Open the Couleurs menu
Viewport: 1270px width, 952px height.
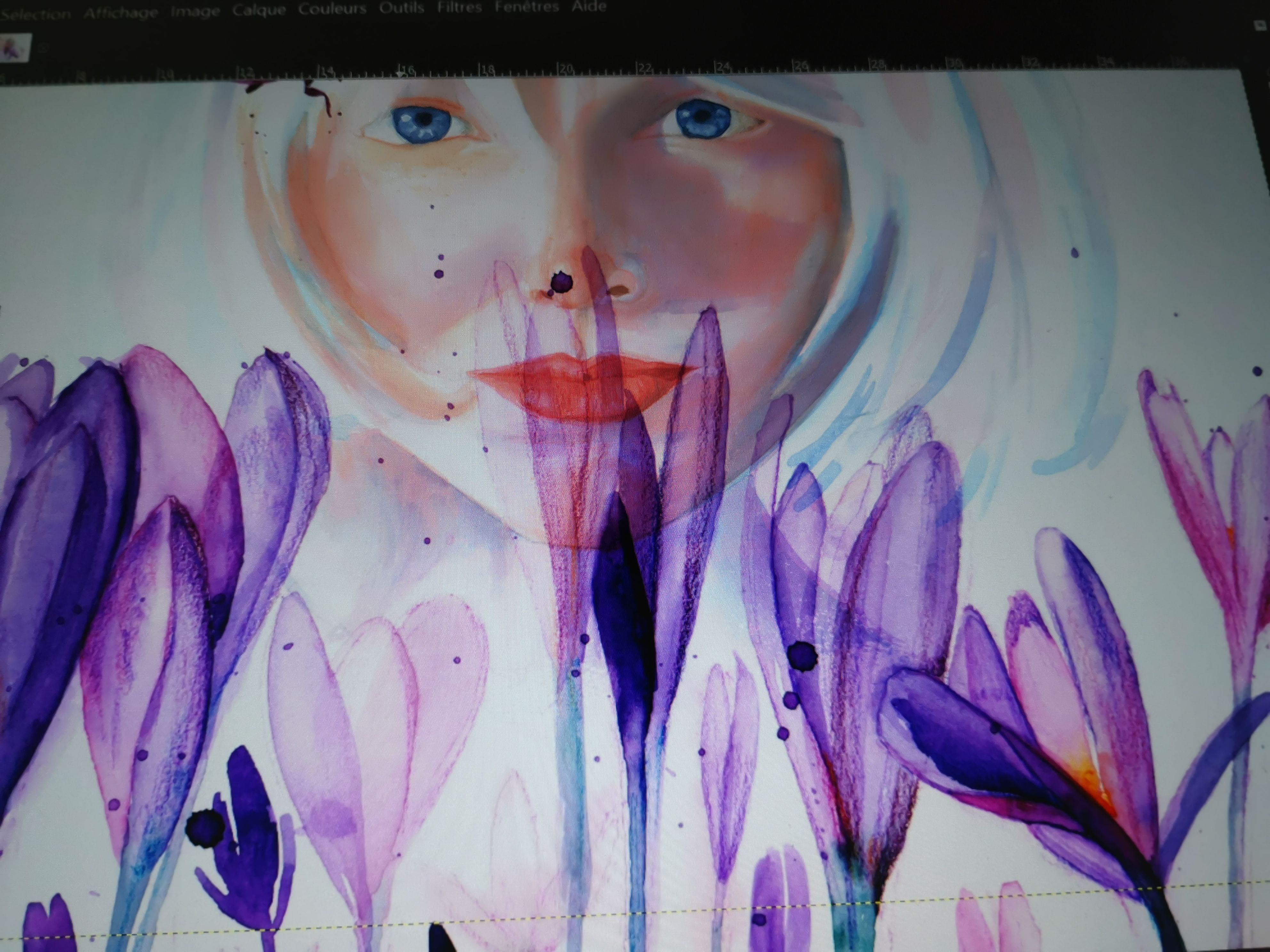[x=332, y=9]
